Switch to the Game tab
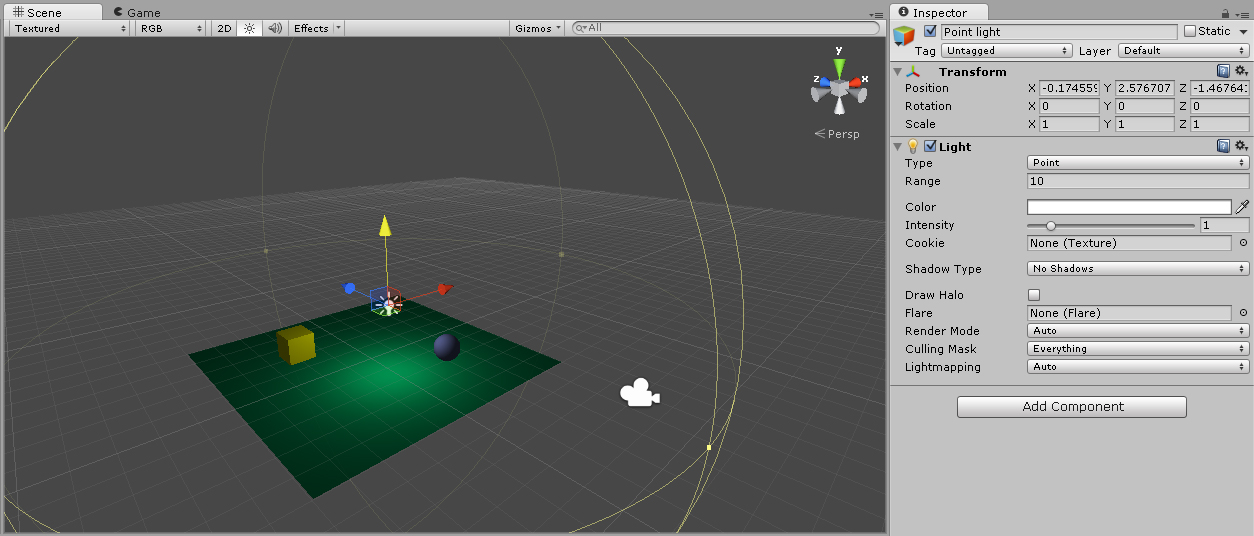This screenshot has height=536, width=1254. [137, 13]
